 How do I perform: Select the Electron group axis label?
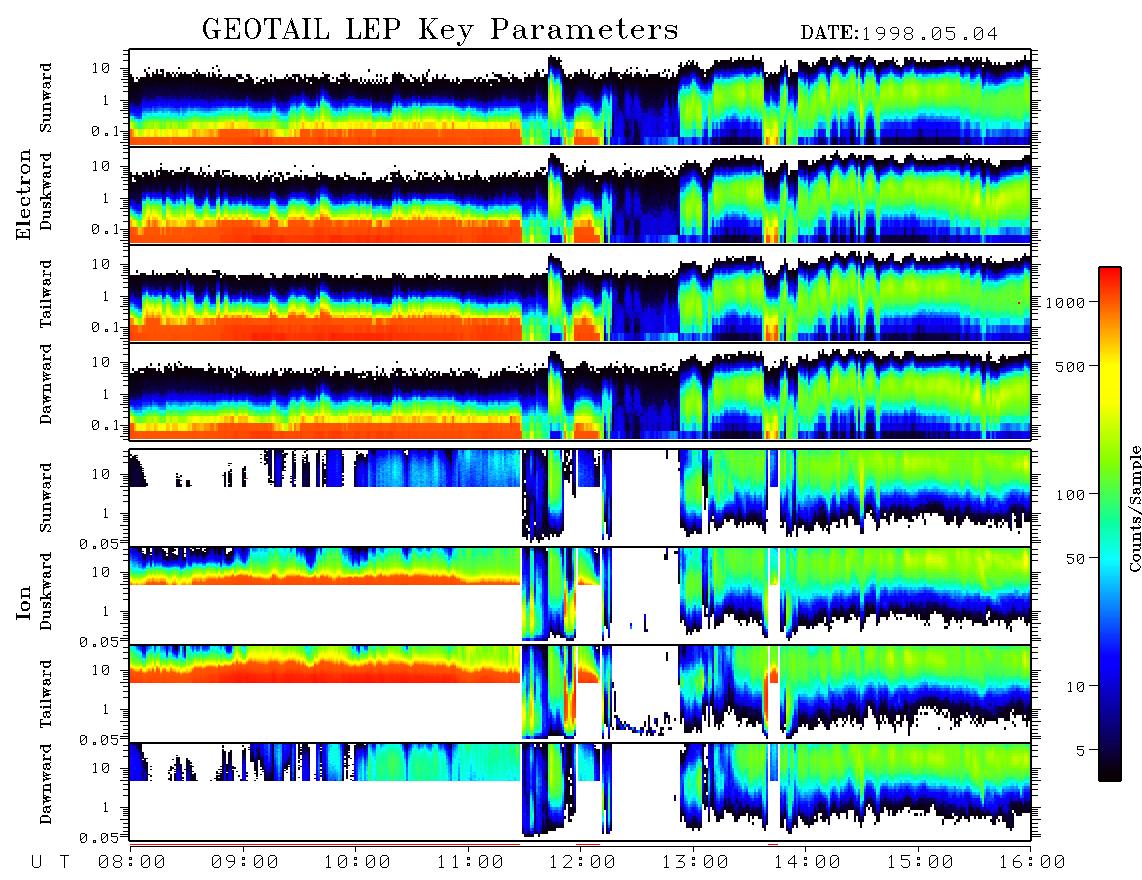tap(23, 195)
